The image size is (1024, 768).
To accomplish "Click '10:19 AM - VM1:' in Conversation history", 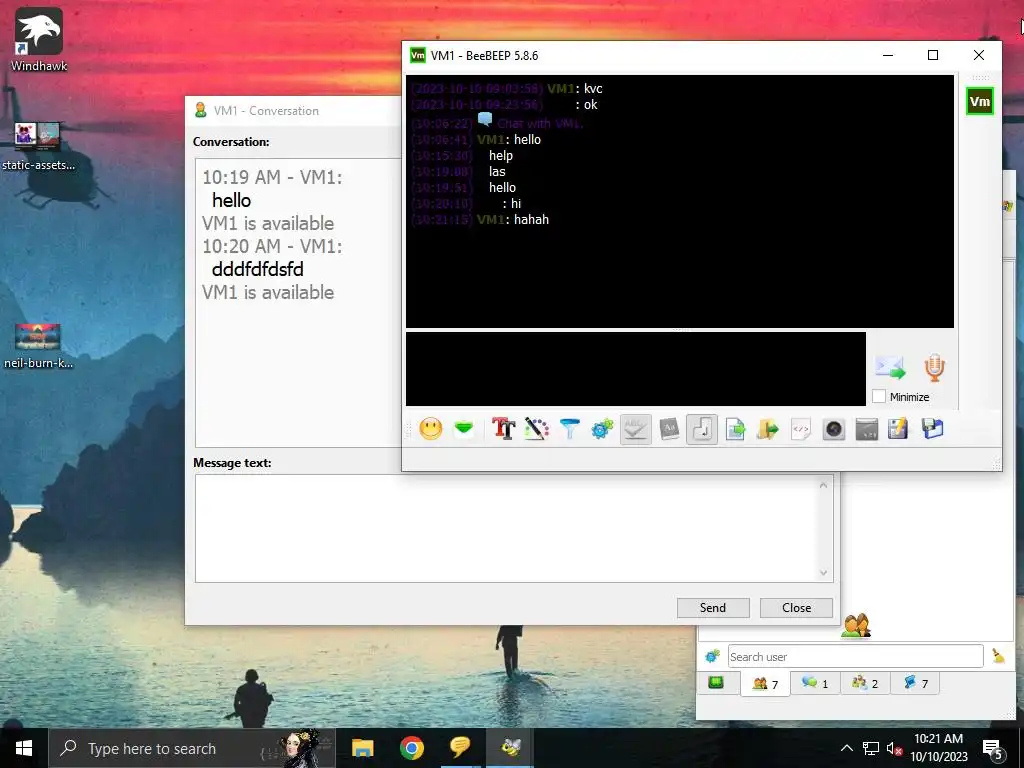I will [272, 177].
